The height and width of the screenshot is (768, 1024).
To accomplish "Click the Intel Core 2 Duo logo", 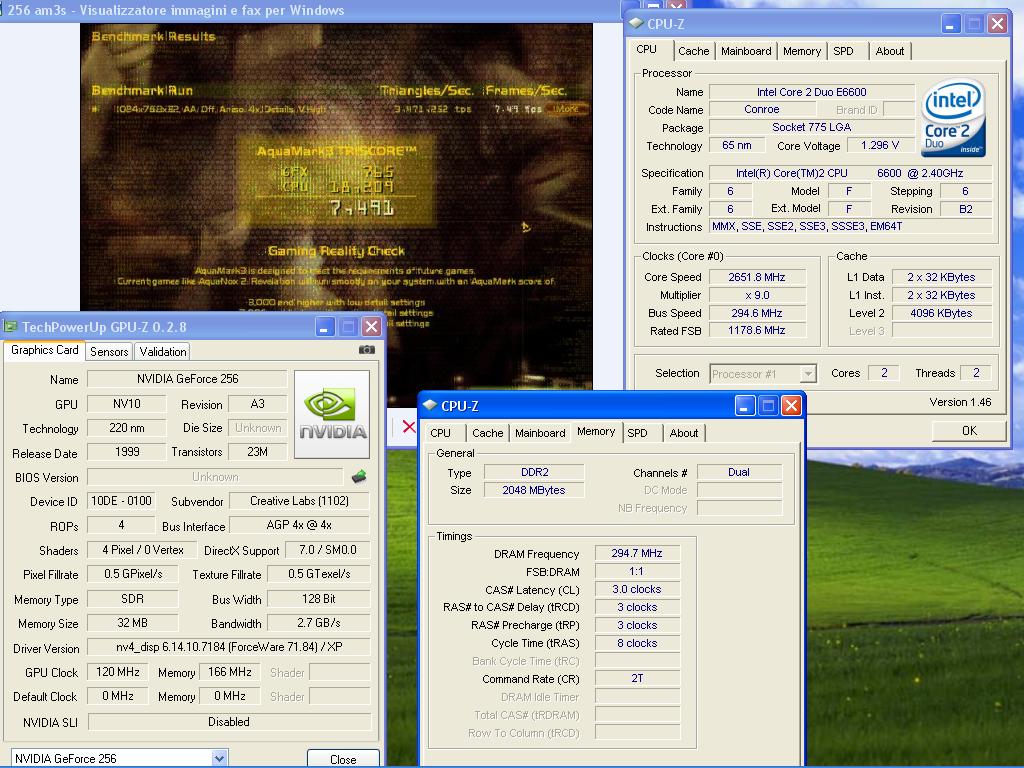I will 953,118.
